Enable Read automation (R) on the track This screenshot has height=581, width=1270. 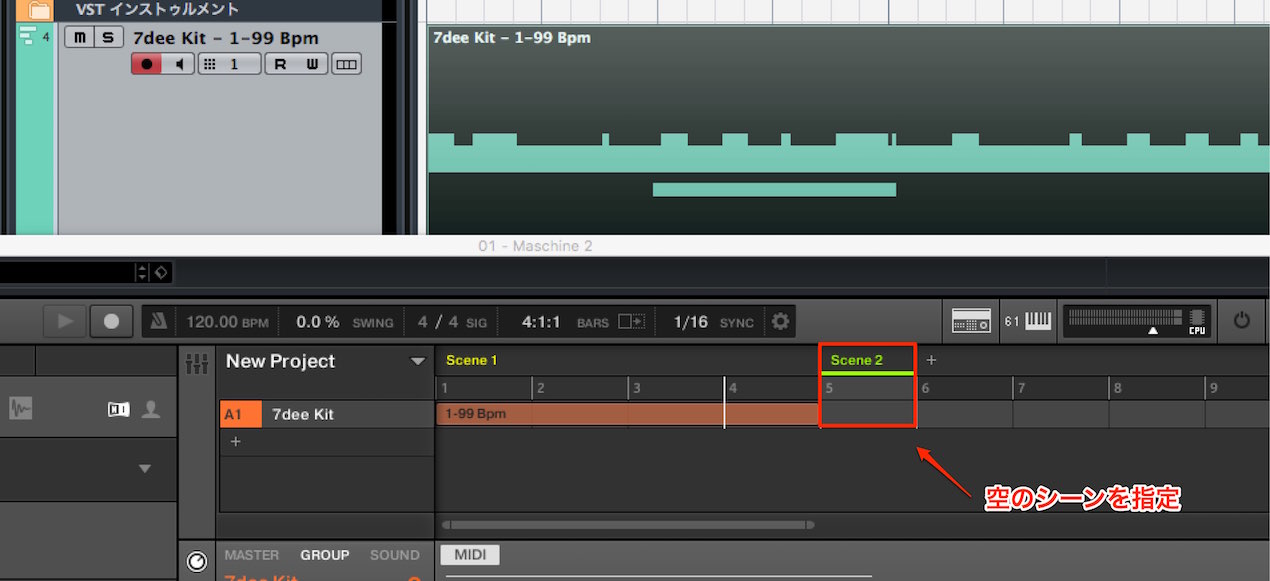pos(281,64)
